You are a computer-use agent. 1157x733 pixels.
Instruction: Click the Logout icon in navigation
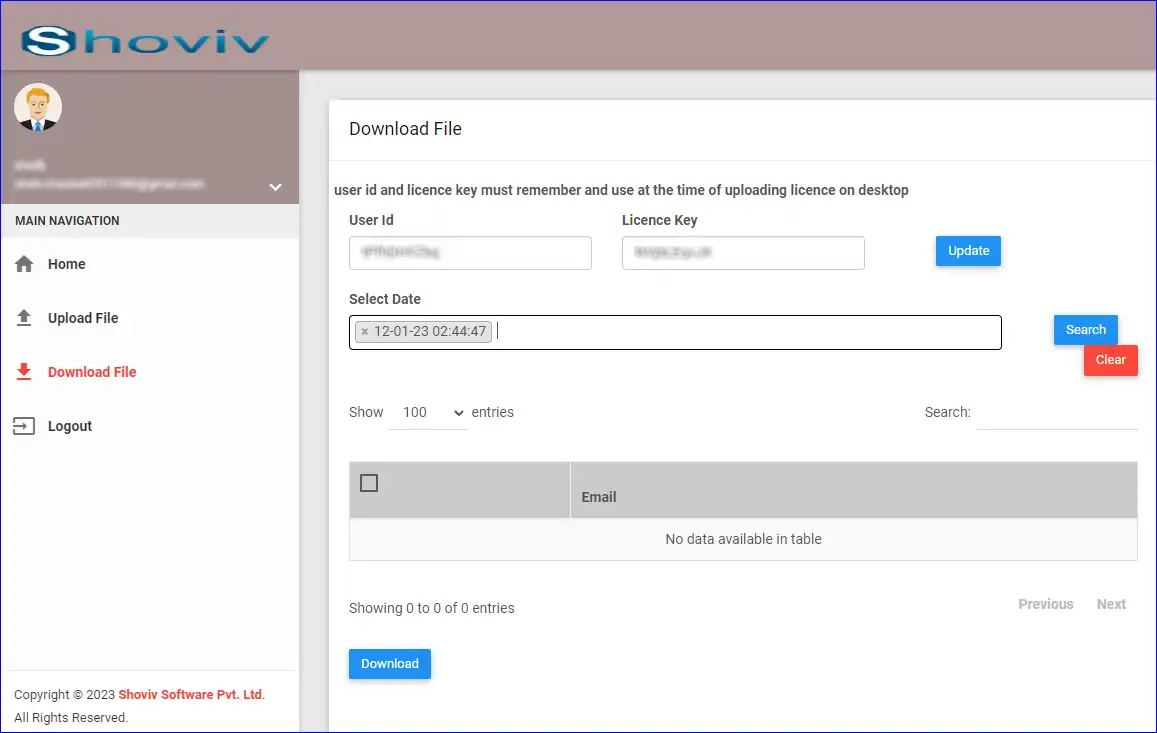[x=25, y=425]
